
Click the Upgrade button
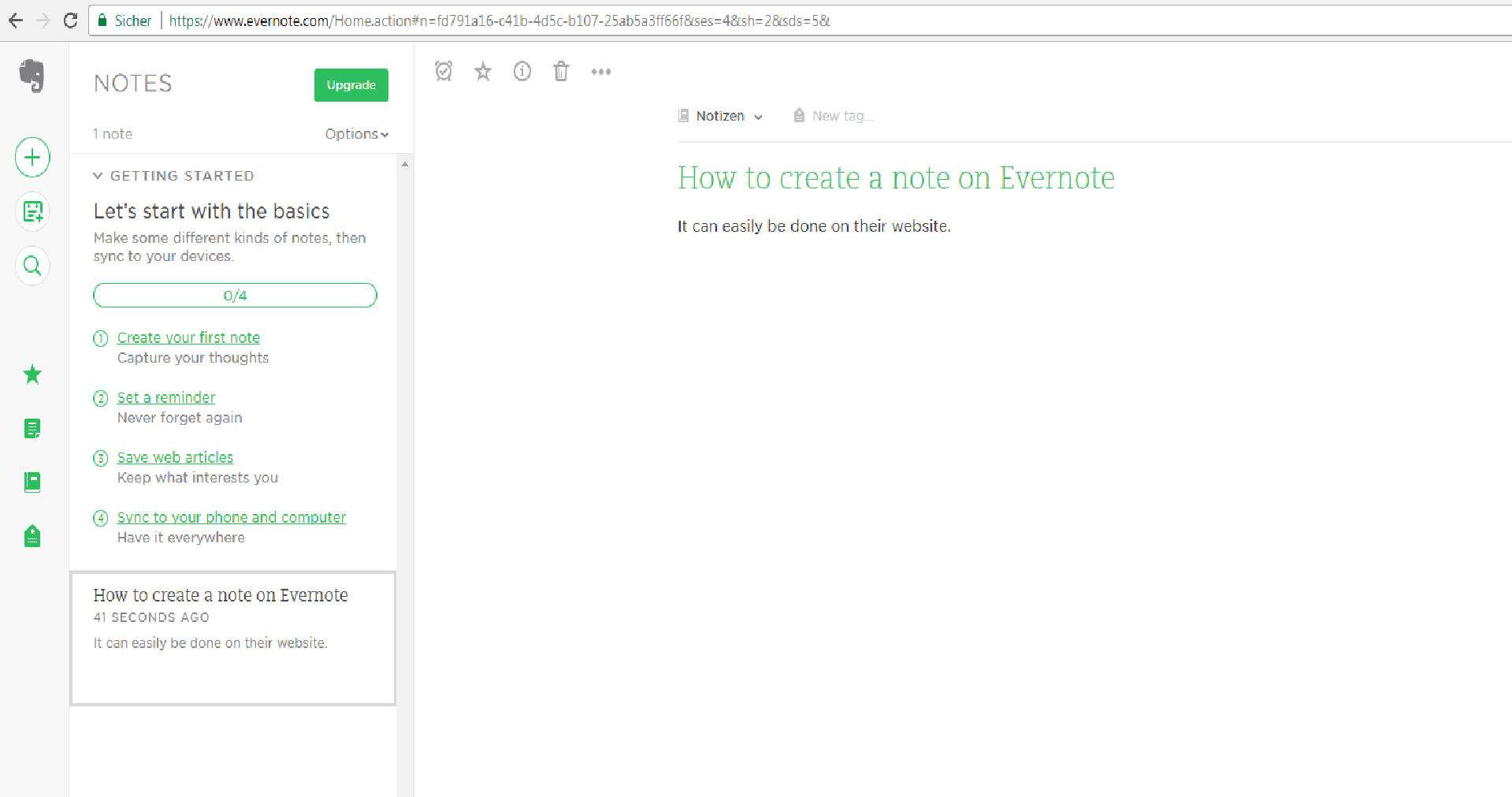[x=351, y=85]
